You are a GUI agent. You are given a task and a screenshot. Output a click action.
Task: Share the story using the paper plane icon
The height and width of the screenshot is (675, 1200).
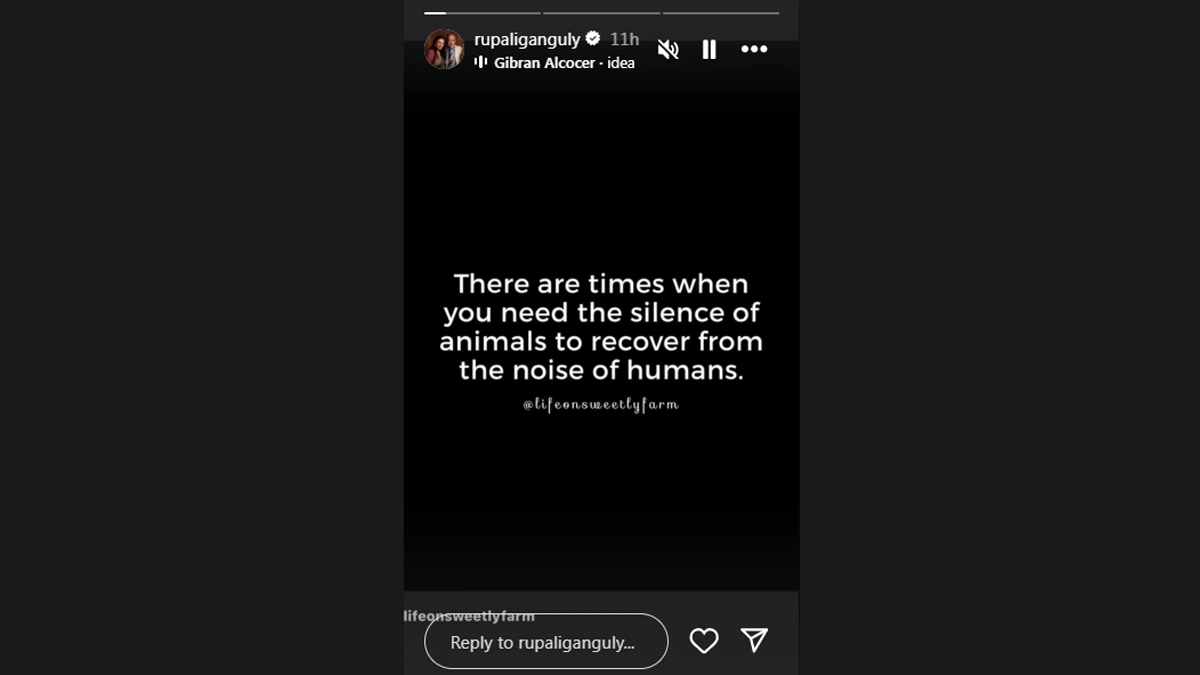tap(754, 640)
